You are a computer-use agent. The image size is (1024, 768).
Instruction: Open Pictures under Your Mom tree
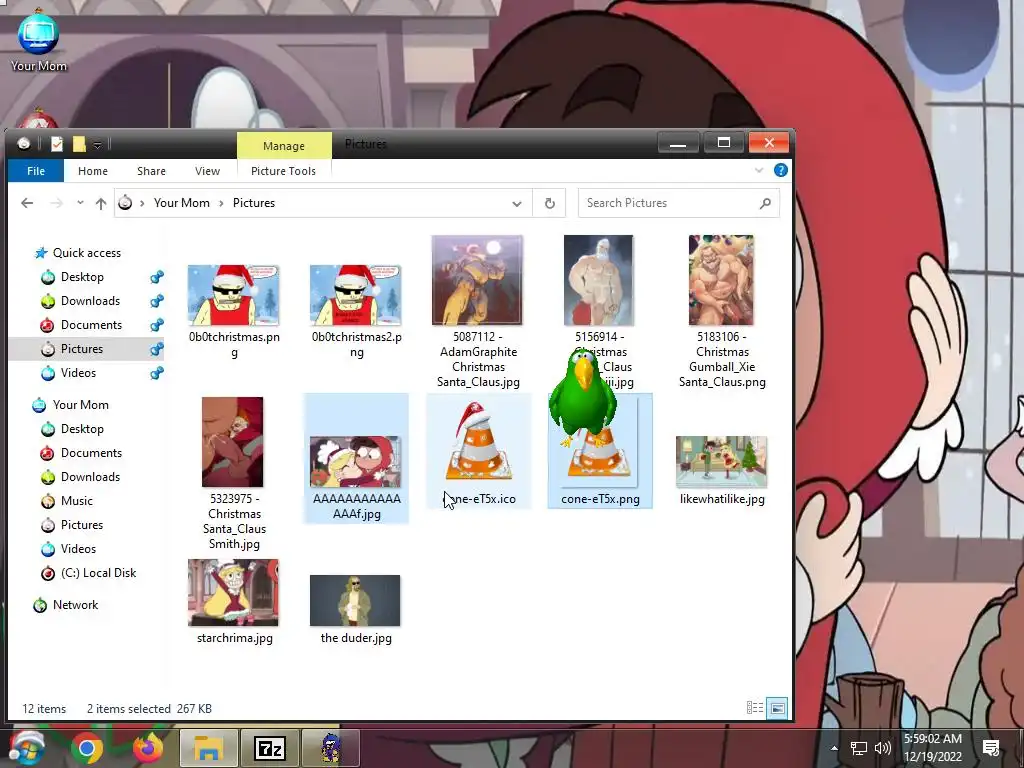click(x=82, y=525)
